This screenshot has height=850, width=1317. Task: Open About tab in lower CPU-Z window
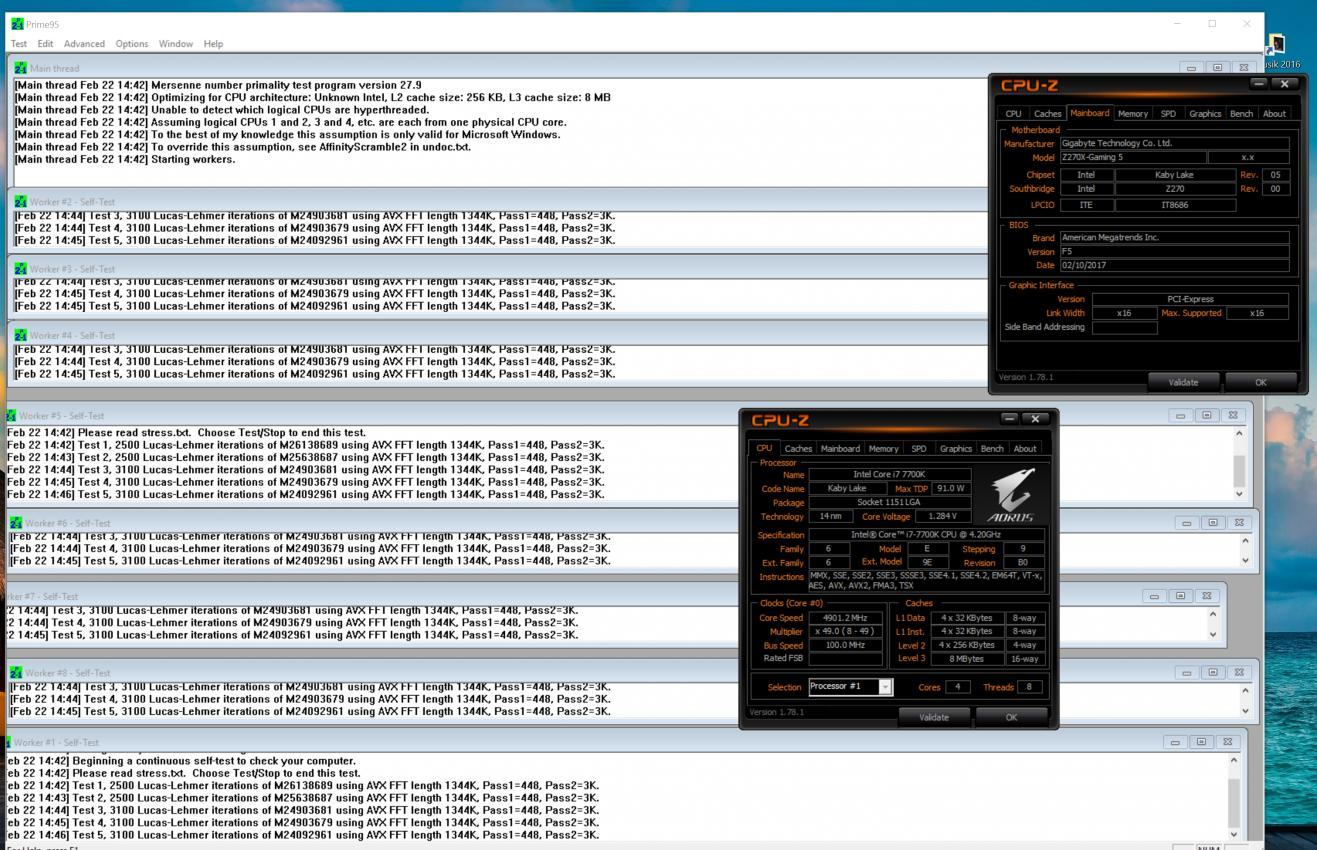click(x=1025, y=449)
